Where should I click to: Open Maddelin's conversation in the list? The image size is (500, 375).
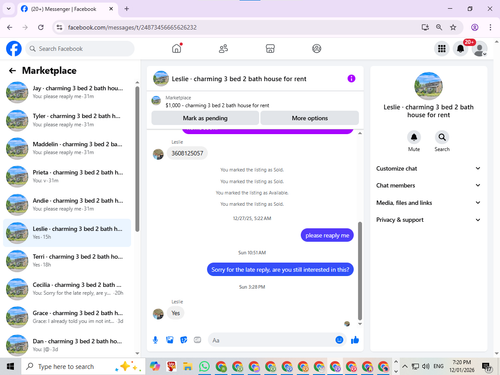[67, 148]
